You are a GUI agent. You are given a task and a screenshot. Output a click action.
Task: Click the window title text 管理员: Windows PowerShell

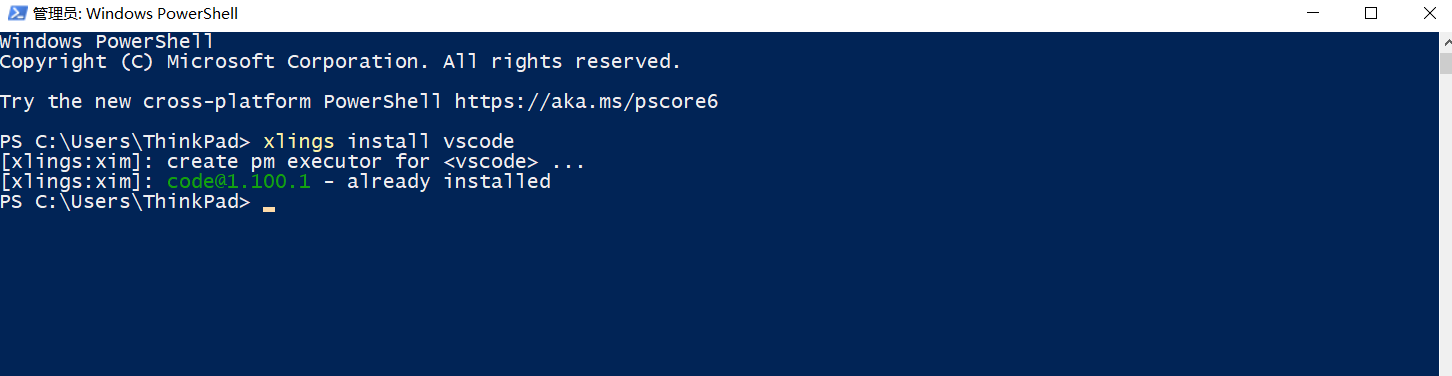[136, 15]
